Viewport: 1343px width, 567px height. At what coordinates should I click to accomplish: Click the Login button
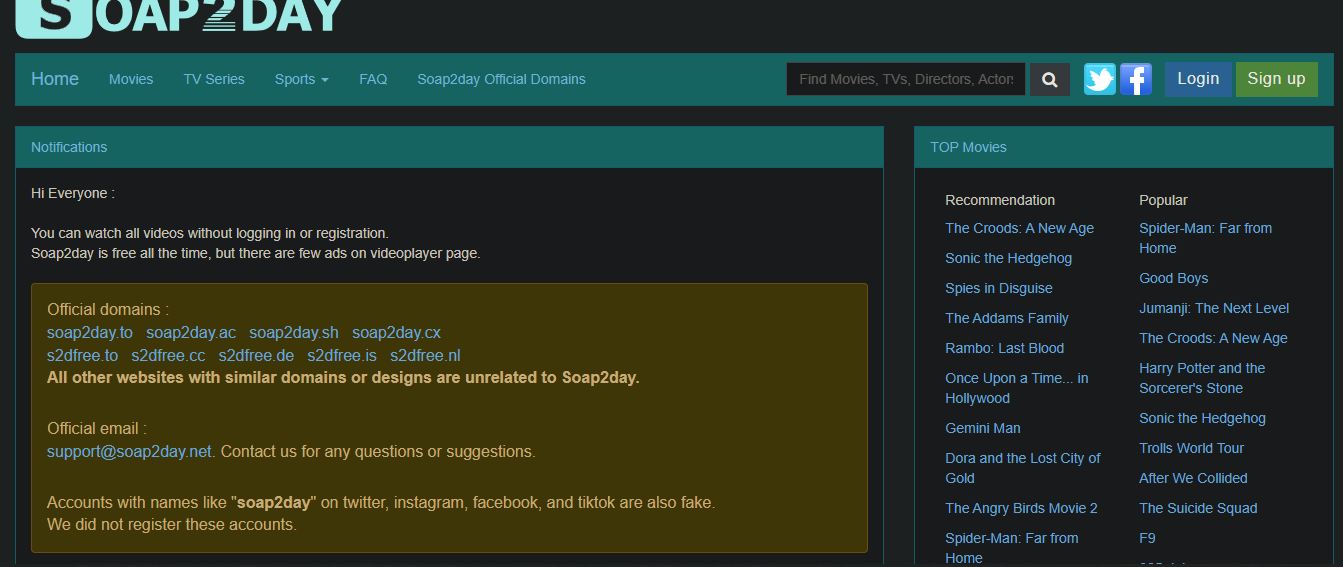[x=1198, y=79]
